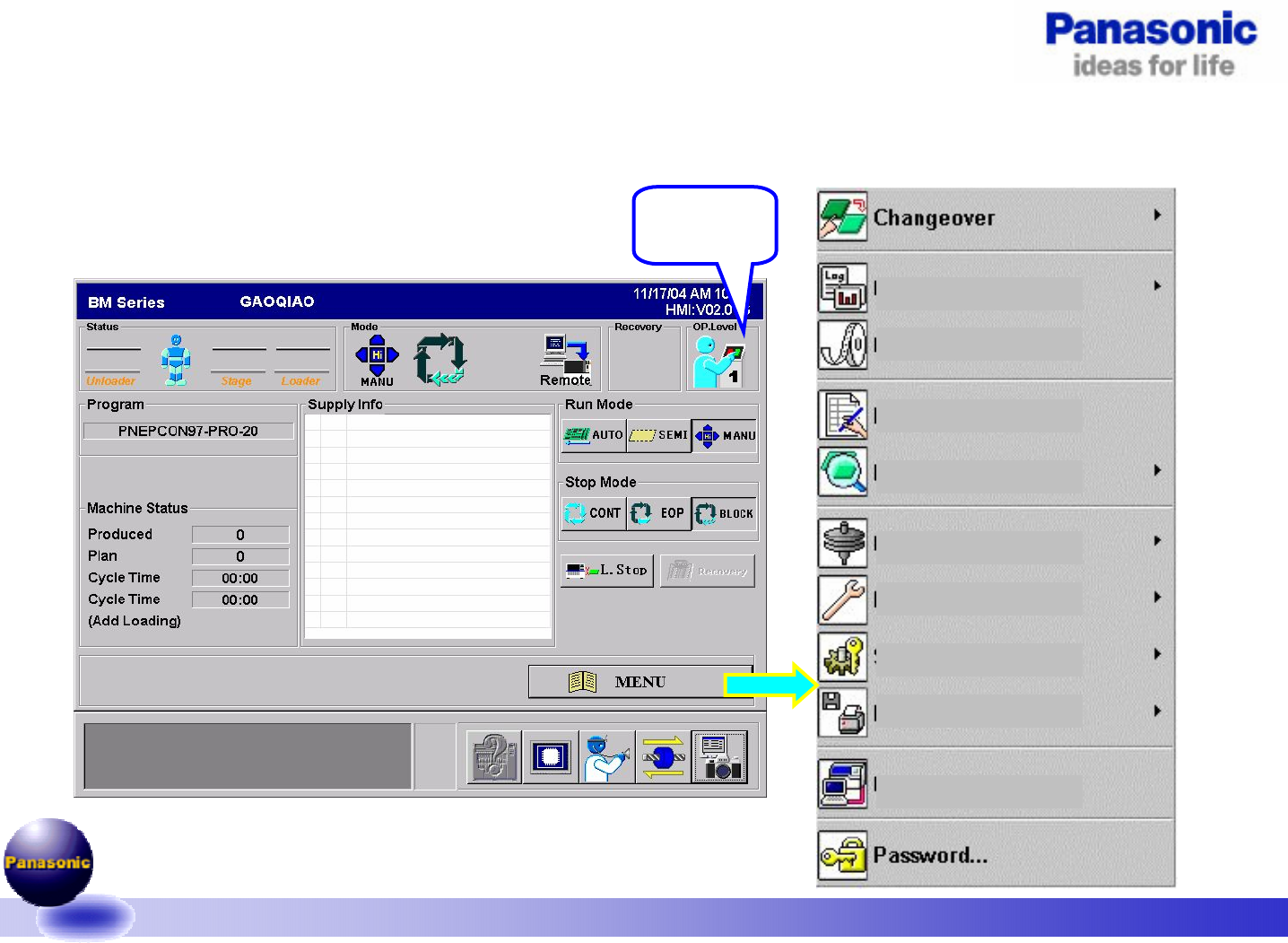Click the Hi MANU mode indicator icon
This screenshot has width=1288, height=943.
click(x=378, y=361)
